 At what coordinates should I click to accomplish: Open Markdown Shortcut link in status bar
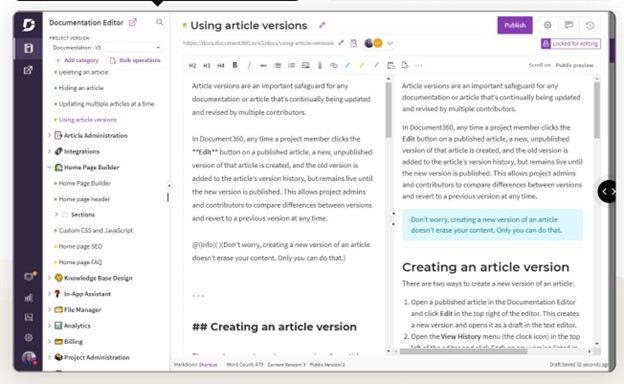pos(208,365)
